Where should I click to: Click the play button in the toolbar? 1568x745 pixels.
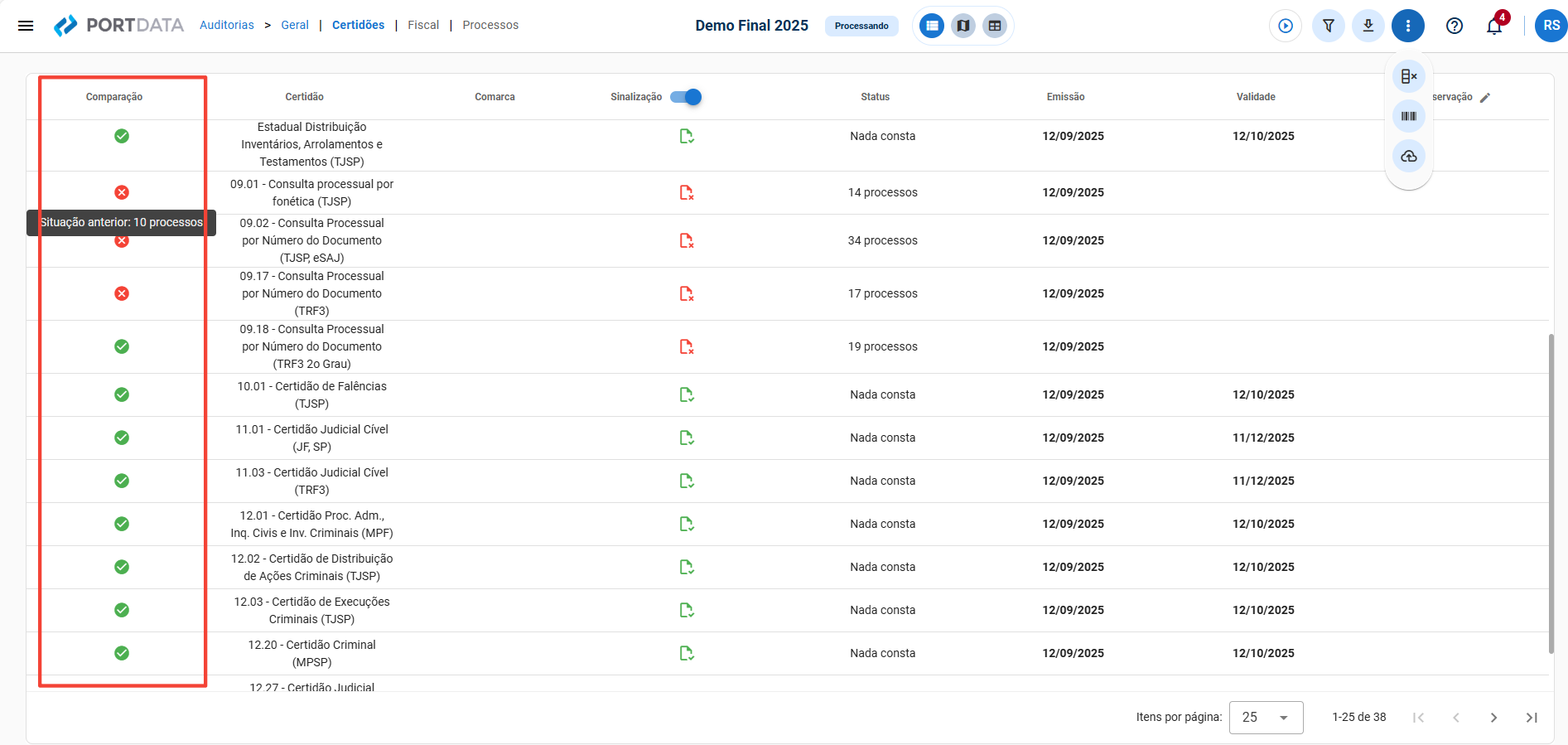pos(1285,26)
